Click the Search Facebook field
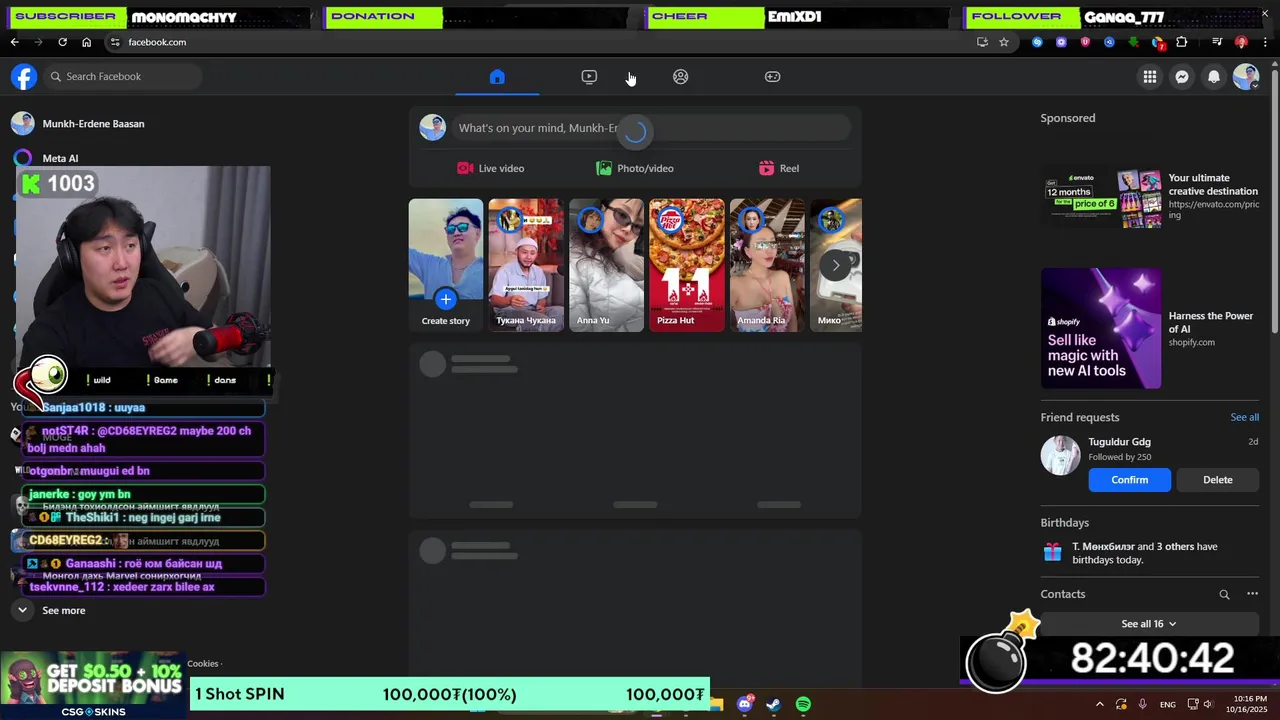This screenshot has width=1280, height=720. click(123, 76)
